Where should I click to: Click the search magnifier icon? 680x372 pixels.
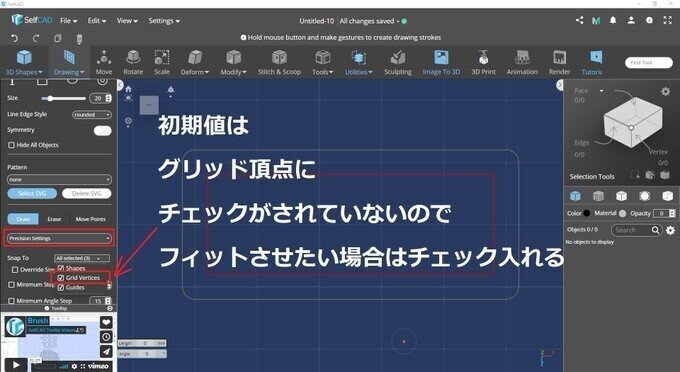pos(655,230)
